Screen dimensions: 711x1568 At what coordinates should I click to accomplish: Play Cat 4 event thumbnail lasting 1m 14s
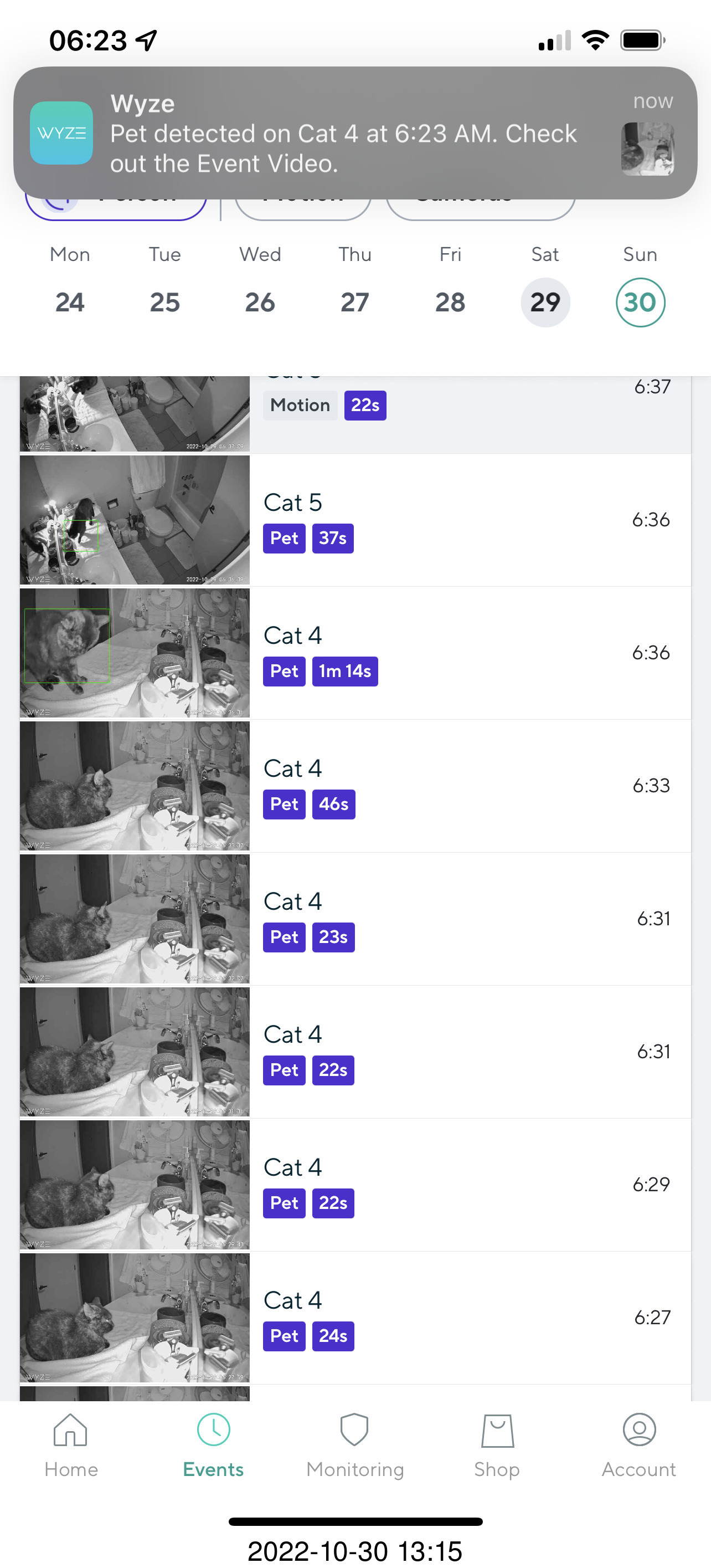tap(135, 653)
